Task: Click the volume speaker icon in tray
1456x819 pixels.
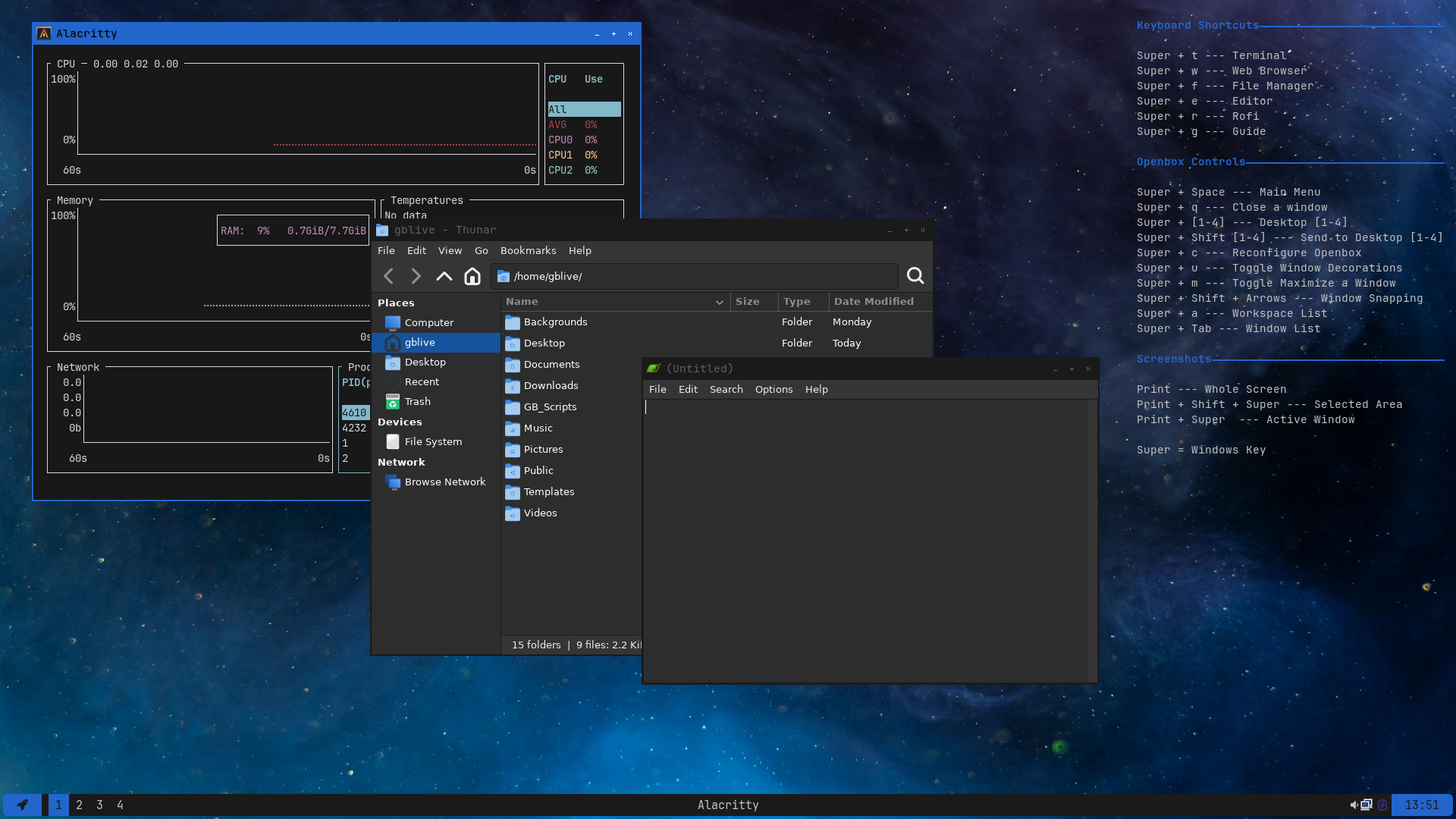Action: (1354, 805)
